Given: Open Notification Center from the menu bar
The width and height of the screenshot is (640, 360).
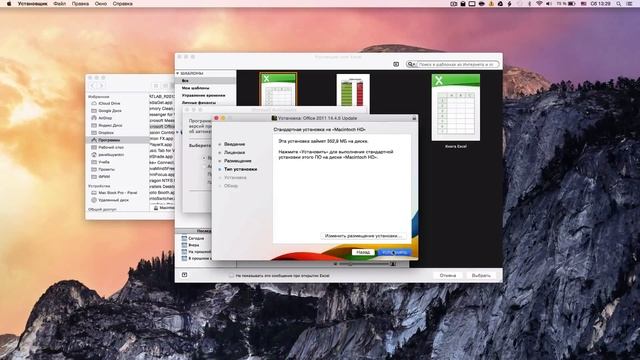Looking at the screenshot, I should coord(629,4).
